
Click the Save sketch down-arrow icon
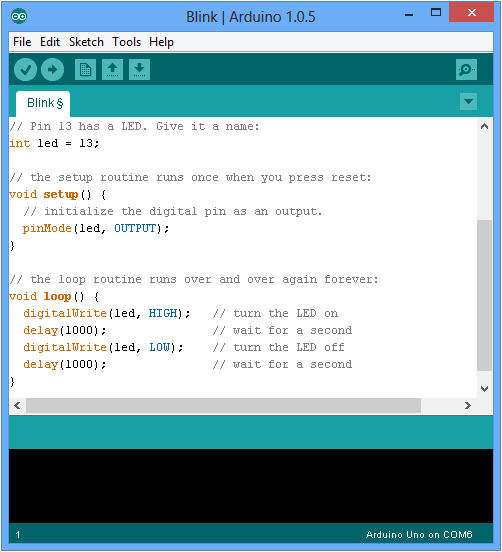point(139,70)
